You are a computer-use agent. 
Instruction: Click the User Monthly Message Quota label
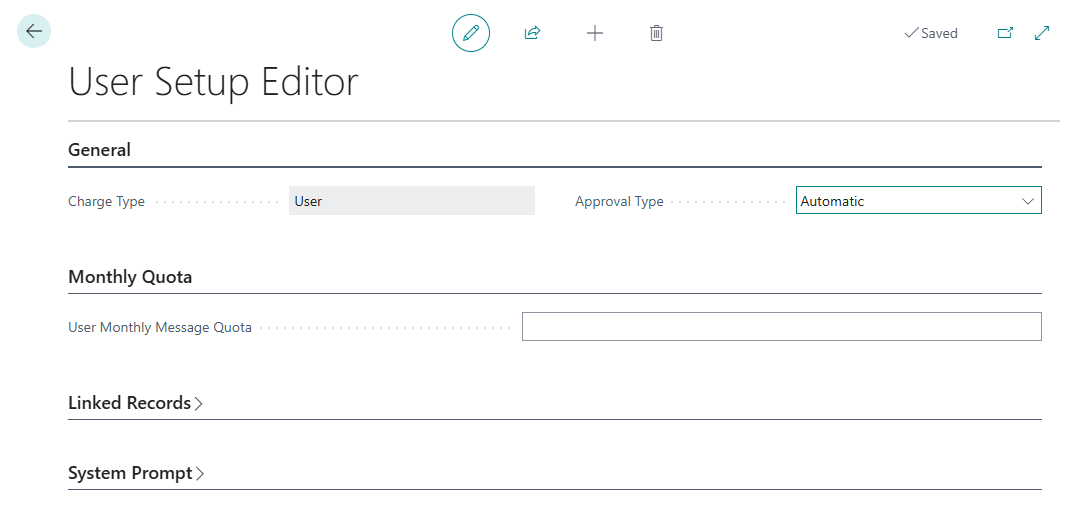[x=160, y=327]
